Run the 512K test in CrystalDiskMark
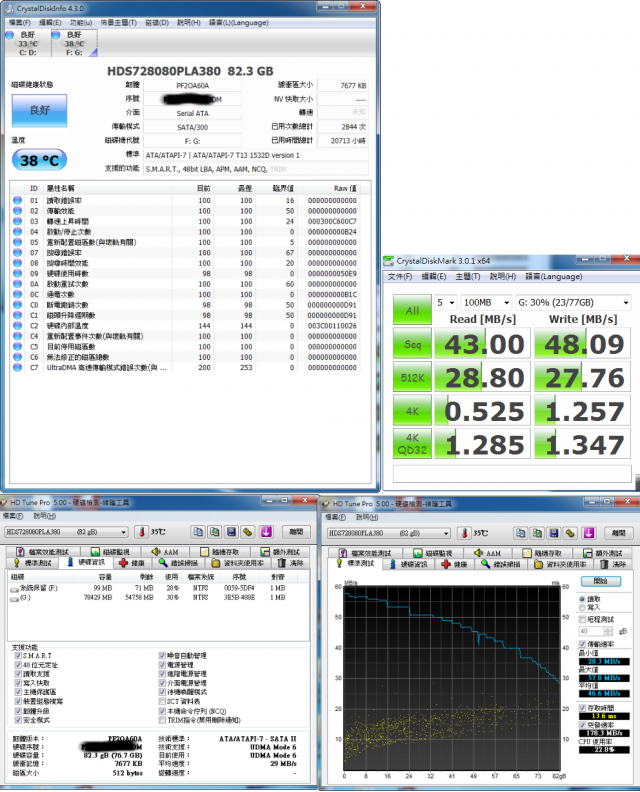This screenshot has height=792, width=640. 412,377
